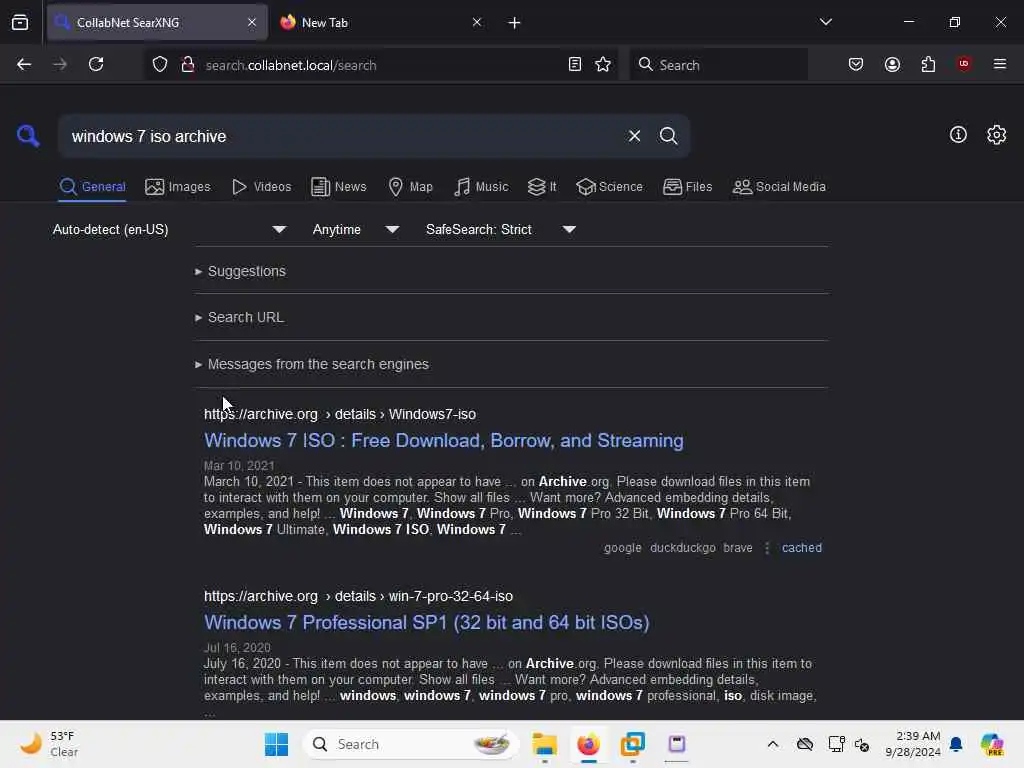
Task: Switch to the Science category
Action: (609, 187)
